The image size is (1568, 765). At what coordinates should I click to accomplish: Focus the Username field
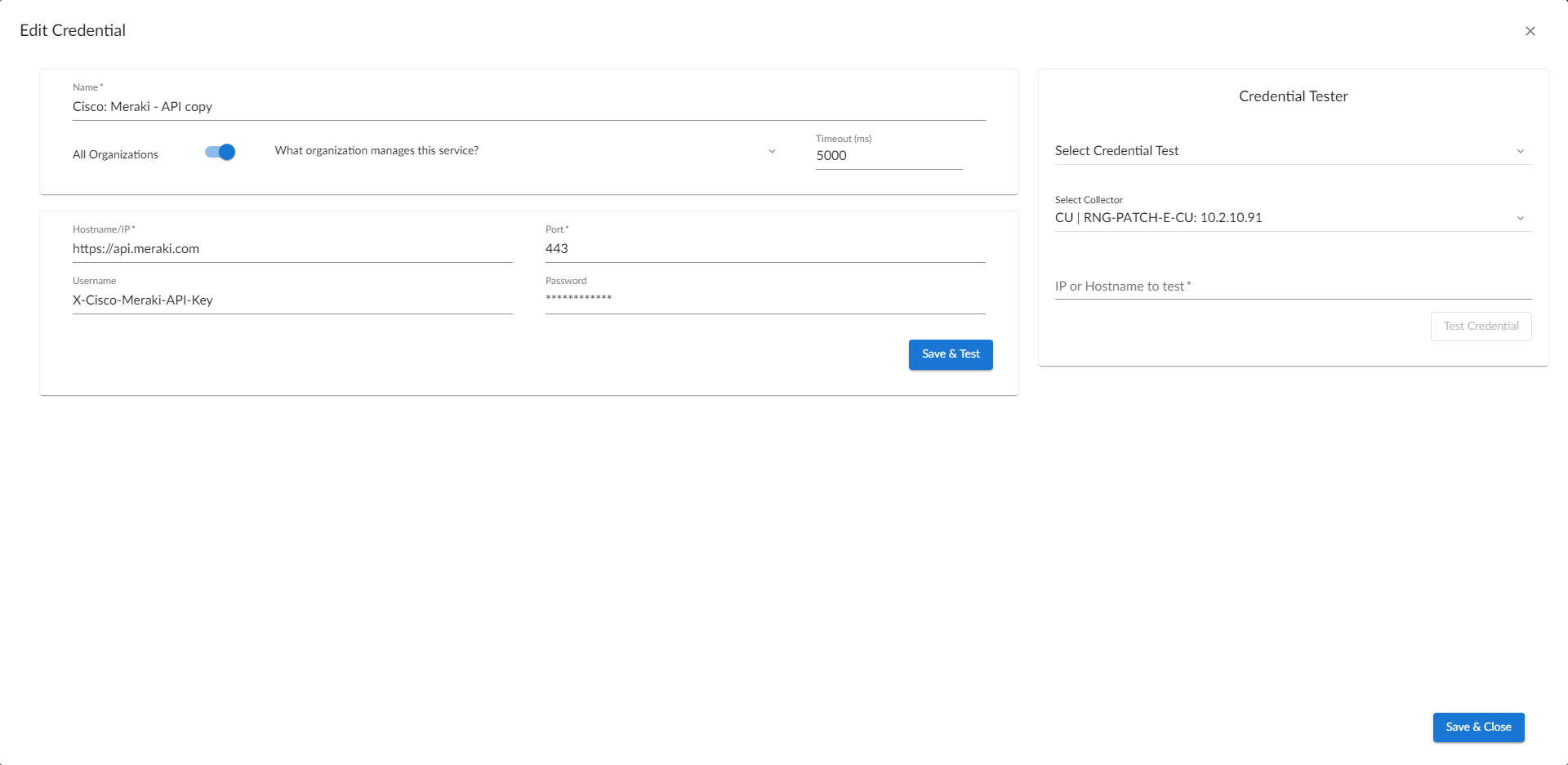pos(292,300)
